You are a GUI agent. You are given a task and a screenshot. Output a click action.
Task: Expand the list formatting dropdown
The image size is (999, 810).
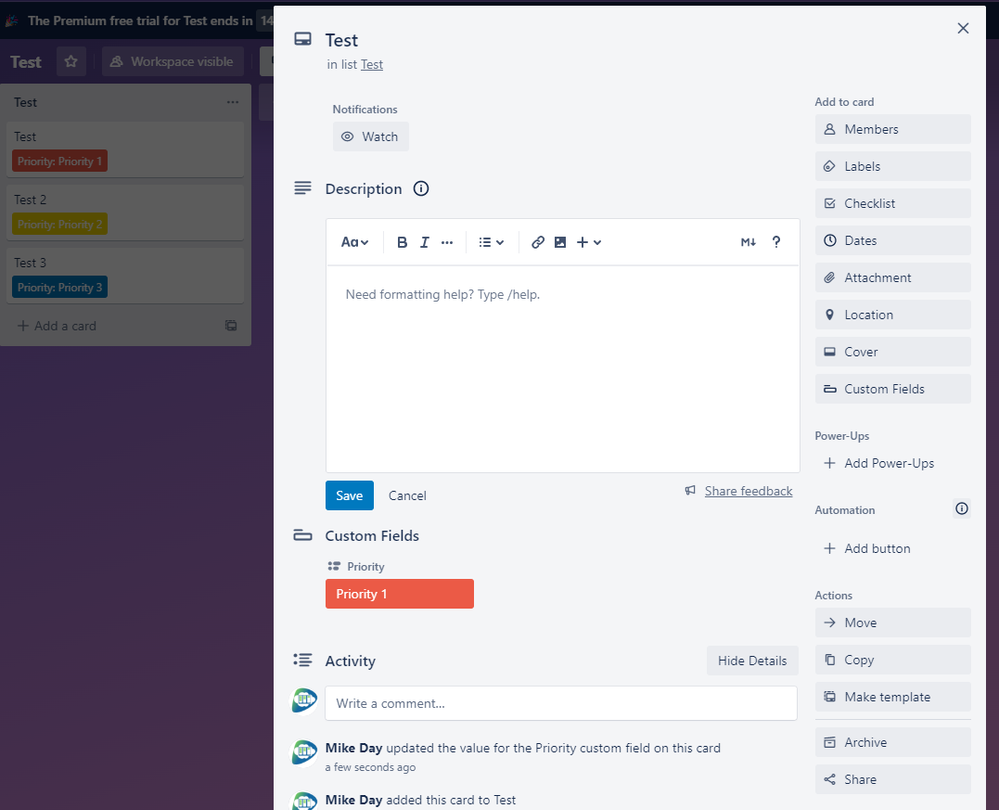tap(491, 242)
